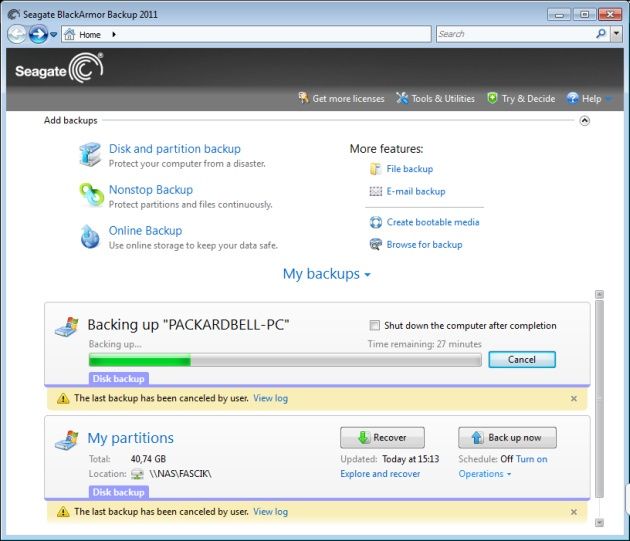Click the Online Backup globe icon

click(x=90, y=236)
